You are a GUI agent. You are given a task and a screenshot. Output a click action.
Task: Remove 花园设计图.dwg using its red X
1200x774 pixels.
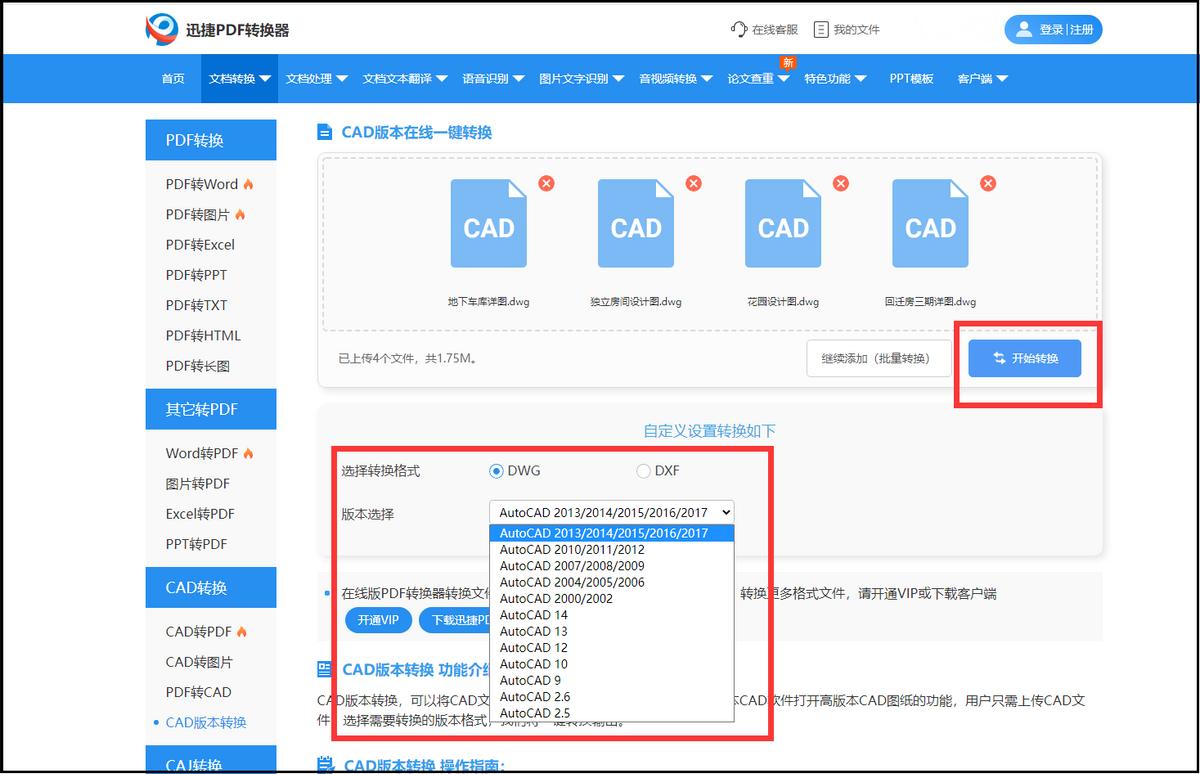pyautogui.click(x=840, y=183)
